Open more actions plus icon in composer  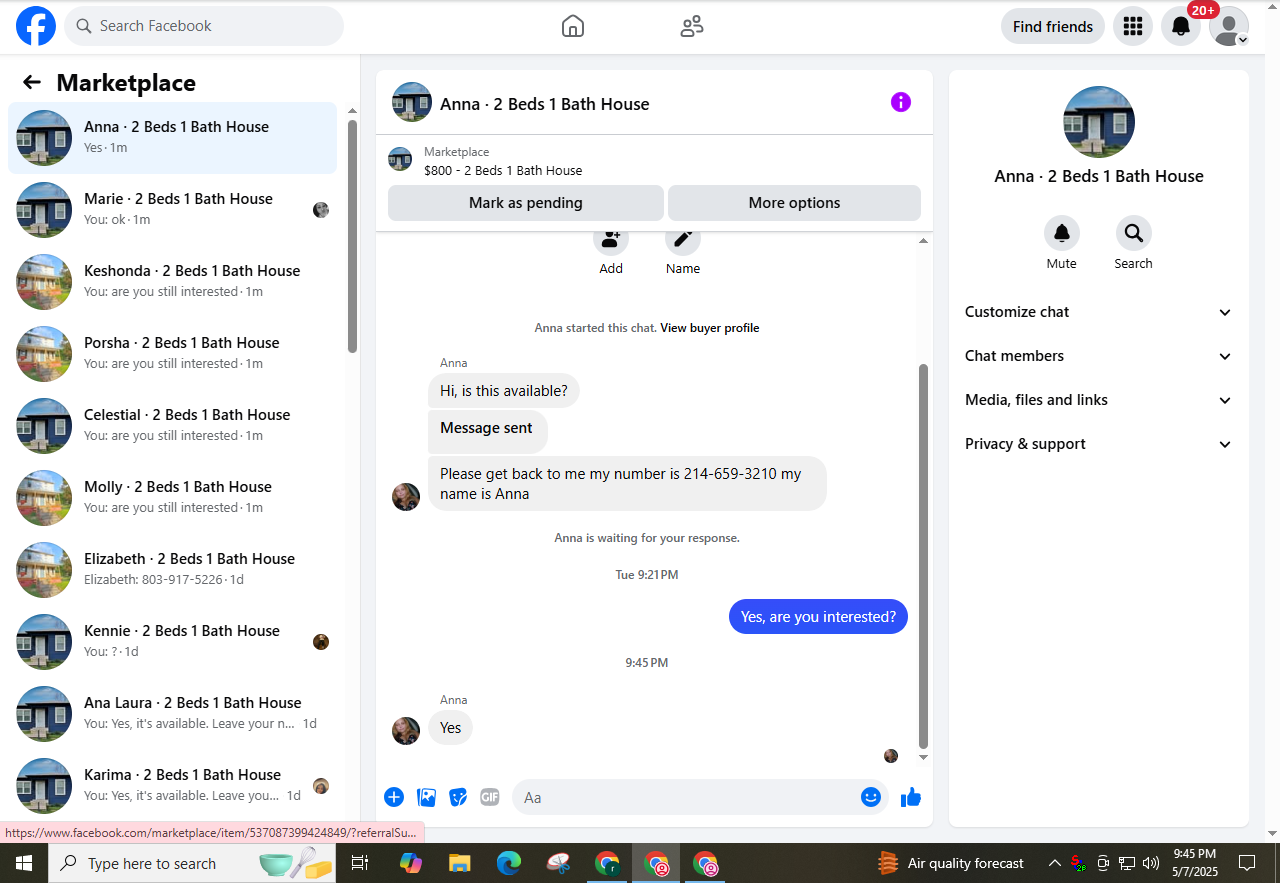[394, 797]
